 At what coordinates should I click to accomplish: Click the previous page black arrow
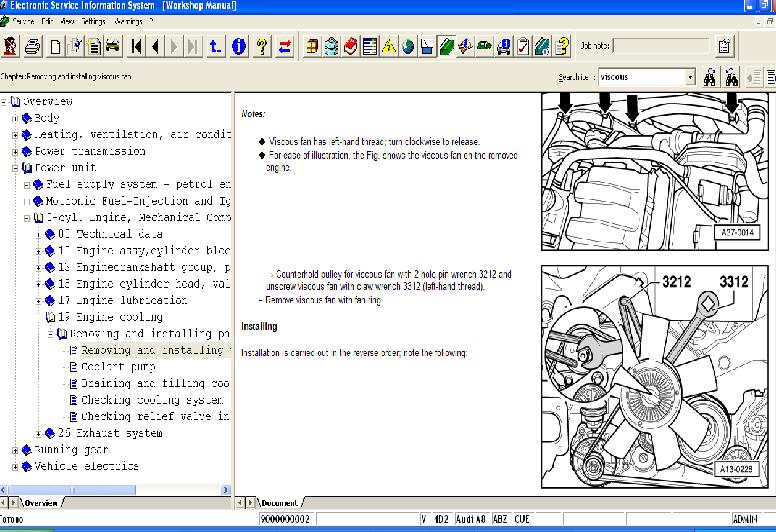pyautogui.click(x=156, y=46)
